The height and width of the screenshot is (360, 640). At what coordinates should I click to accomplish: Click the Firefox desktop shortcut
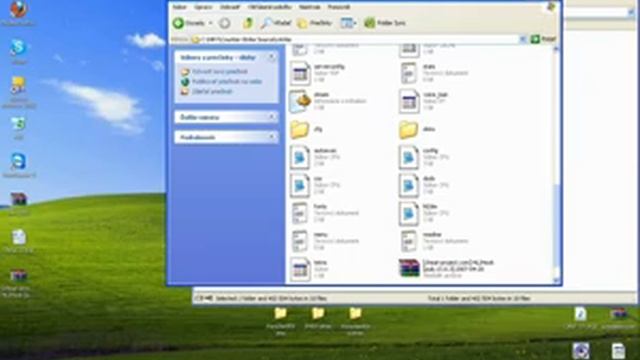[x=18, y=9]
